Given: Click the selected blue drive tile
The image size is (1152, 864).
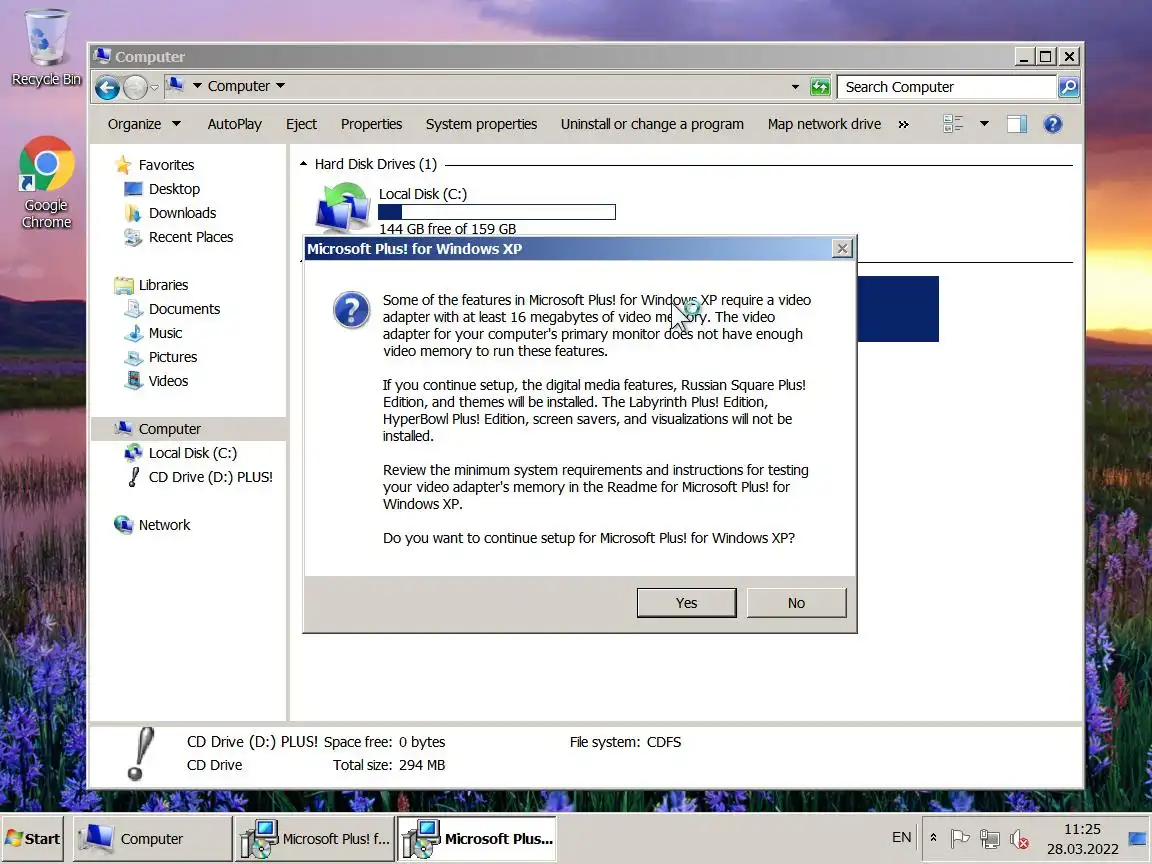Looking at the screenshot, I should [898, 309].
